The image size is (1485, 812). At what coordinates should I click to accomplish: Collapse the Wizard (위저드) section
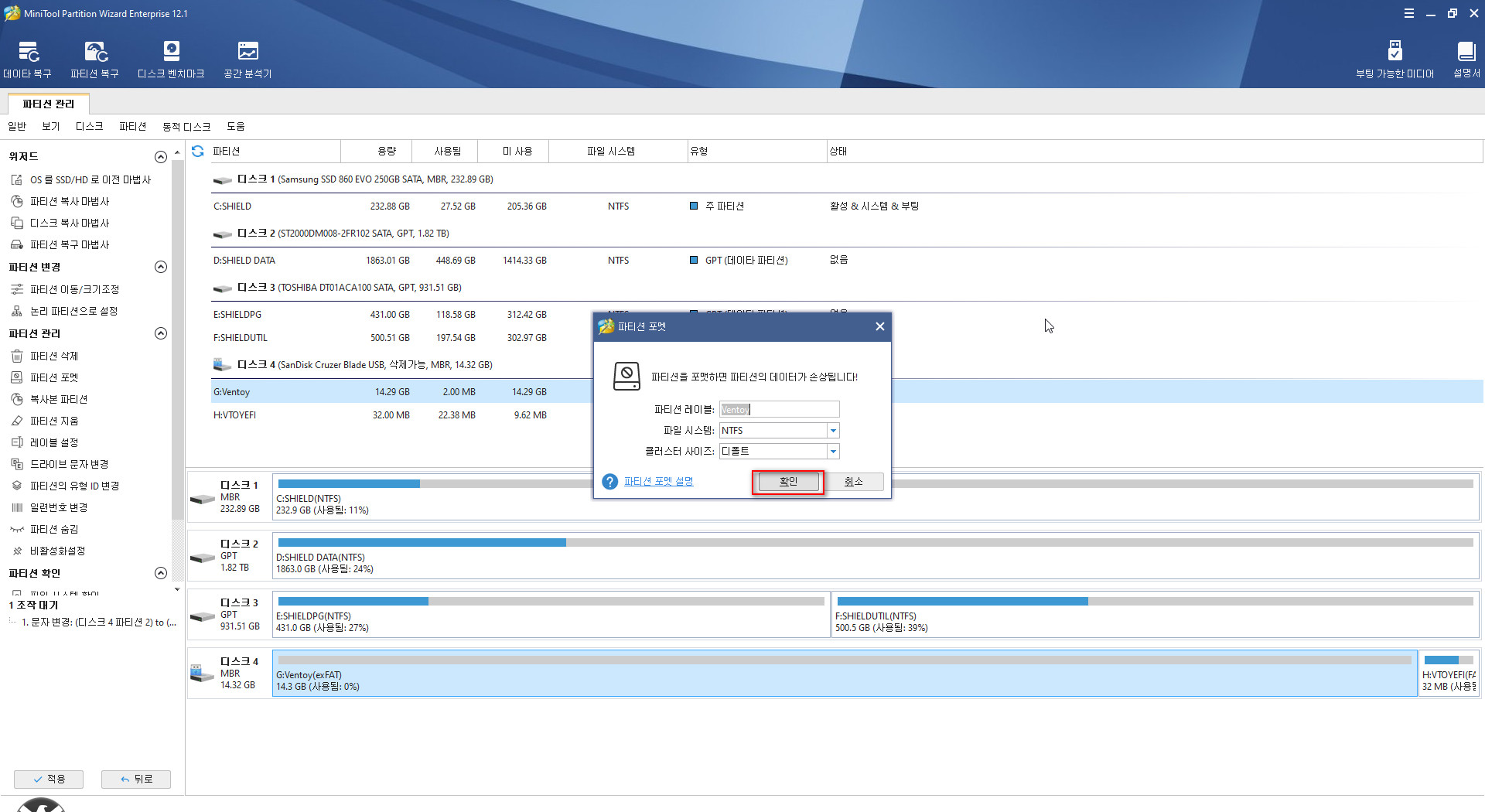[161, 157]
